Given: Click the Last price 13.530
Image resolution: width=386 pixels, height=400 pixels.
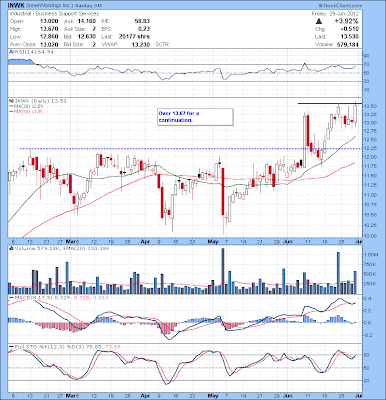Looking at the screenshot, I should click(350, 37).
